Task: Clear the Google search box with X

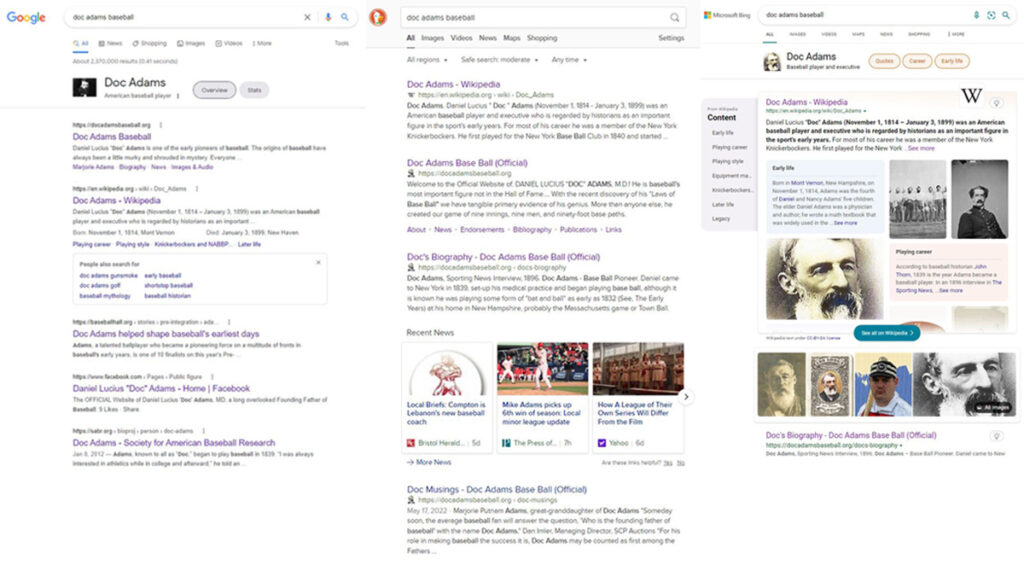Action: click(x=307, y=17)
